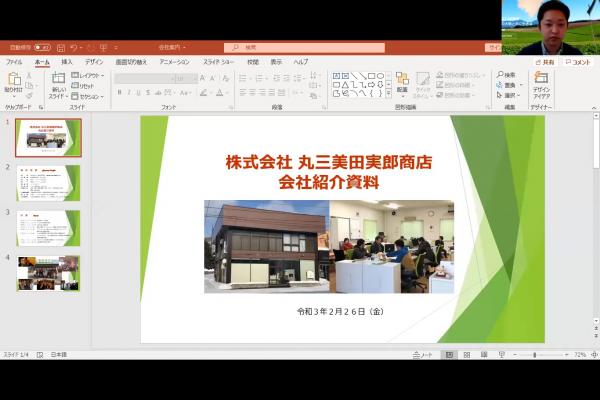This screenshot has width=600, height=400.
Task: Click Find (検索) in editing group
Action: (506, 75)
